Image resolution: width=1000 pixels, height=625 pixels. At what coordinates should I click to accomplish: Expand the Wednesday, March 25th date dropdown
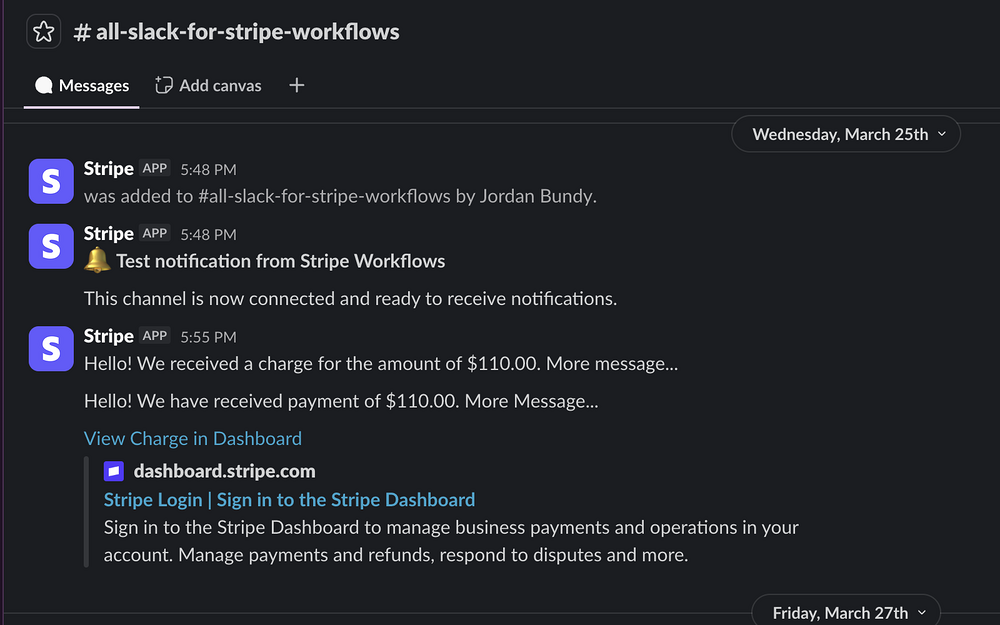(846, 134)
